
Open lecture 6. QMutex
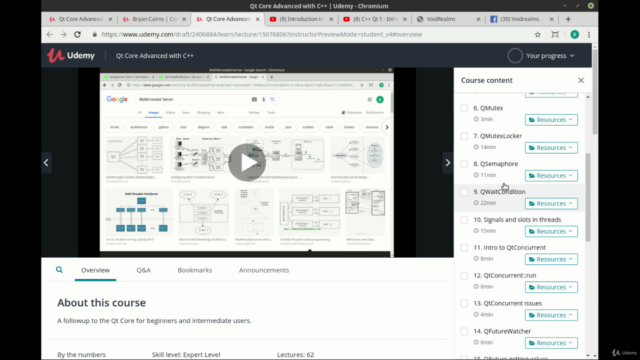(x=488, y=108)
